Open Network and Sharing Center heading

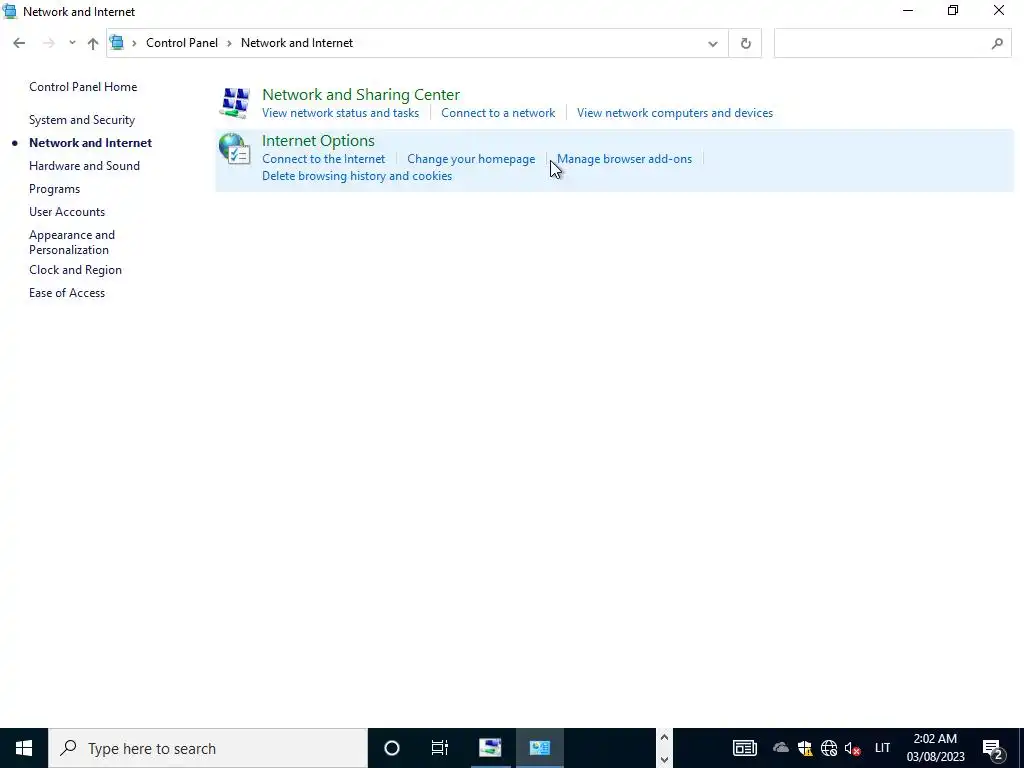pos(360,95)
